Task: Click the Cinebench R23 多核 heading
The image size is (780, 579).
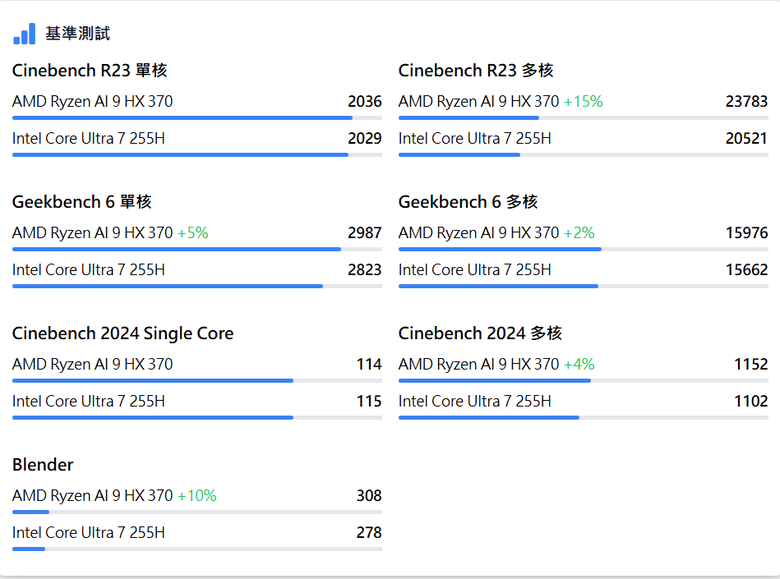Action: click(476, 70)
